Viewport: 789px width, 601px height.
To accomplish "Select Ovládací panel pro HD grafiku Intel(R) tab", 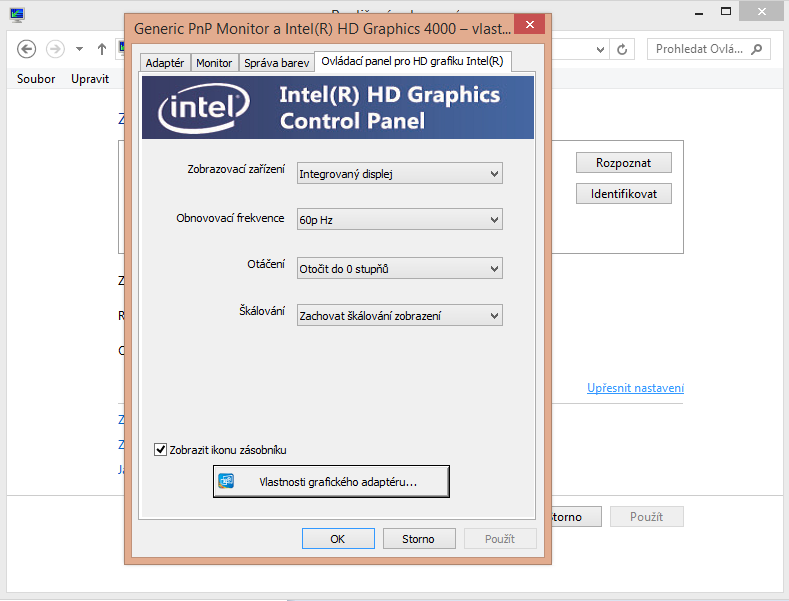I will (x=412, y=61).
